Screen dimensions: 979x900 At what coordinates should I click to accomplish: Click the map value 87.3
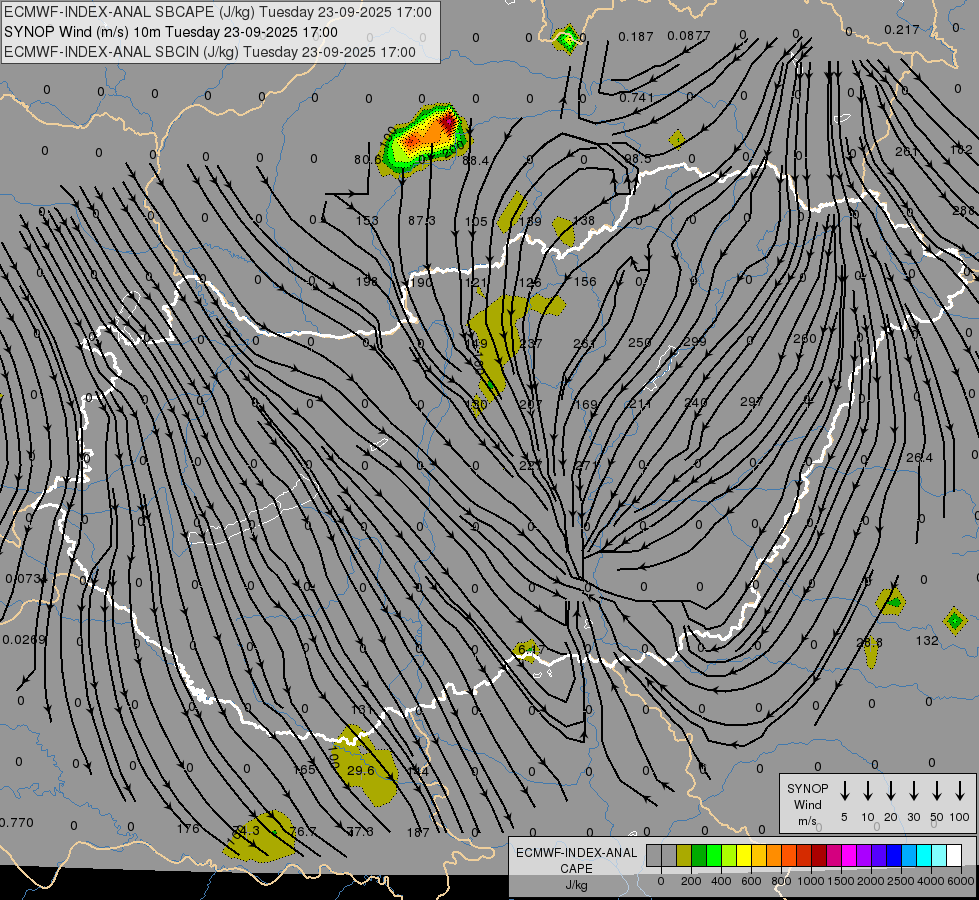(421, 220)
